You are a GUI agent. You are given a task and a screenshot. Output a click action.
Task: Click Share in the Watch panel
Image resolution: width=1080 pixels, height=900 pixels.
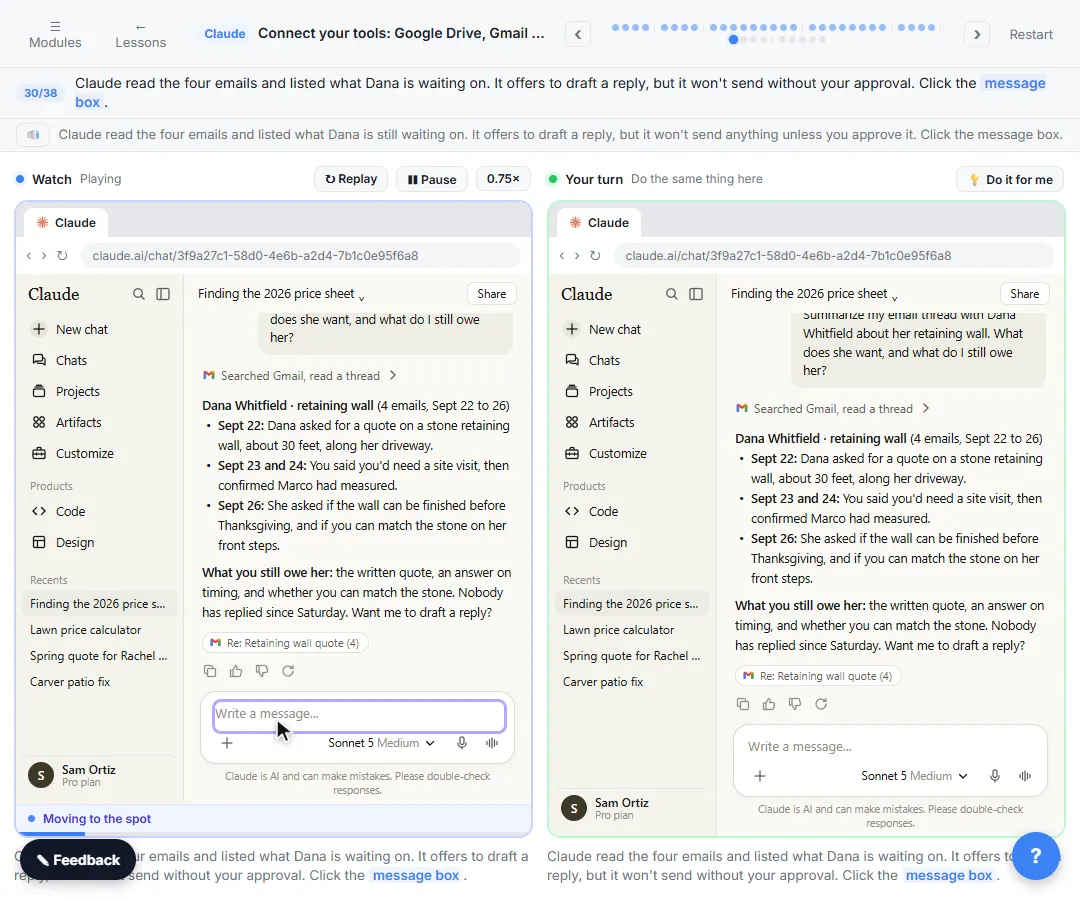click(492, 294)
